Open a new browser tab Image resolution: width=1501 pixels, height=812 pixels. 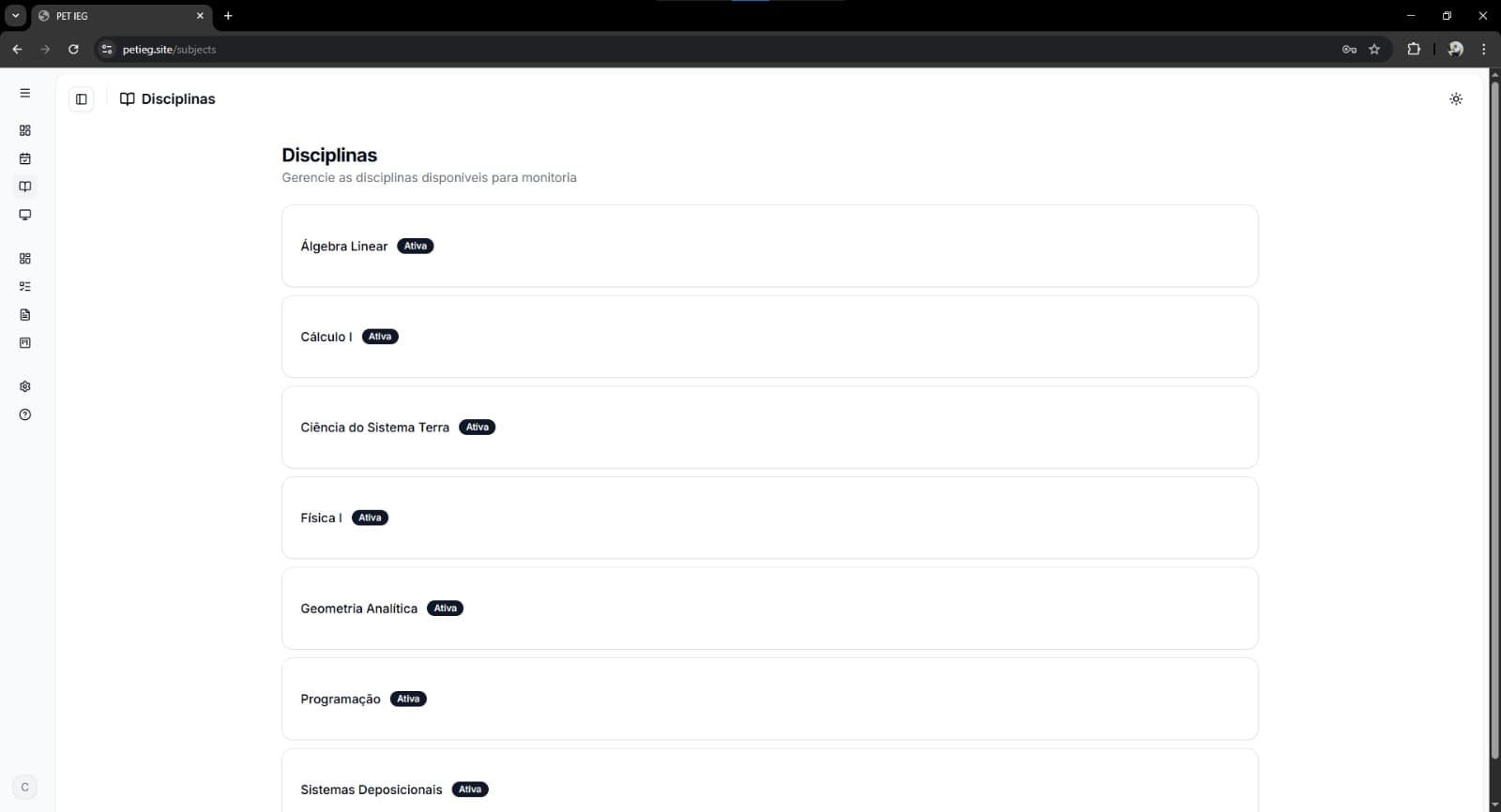(x=228, y=16)
